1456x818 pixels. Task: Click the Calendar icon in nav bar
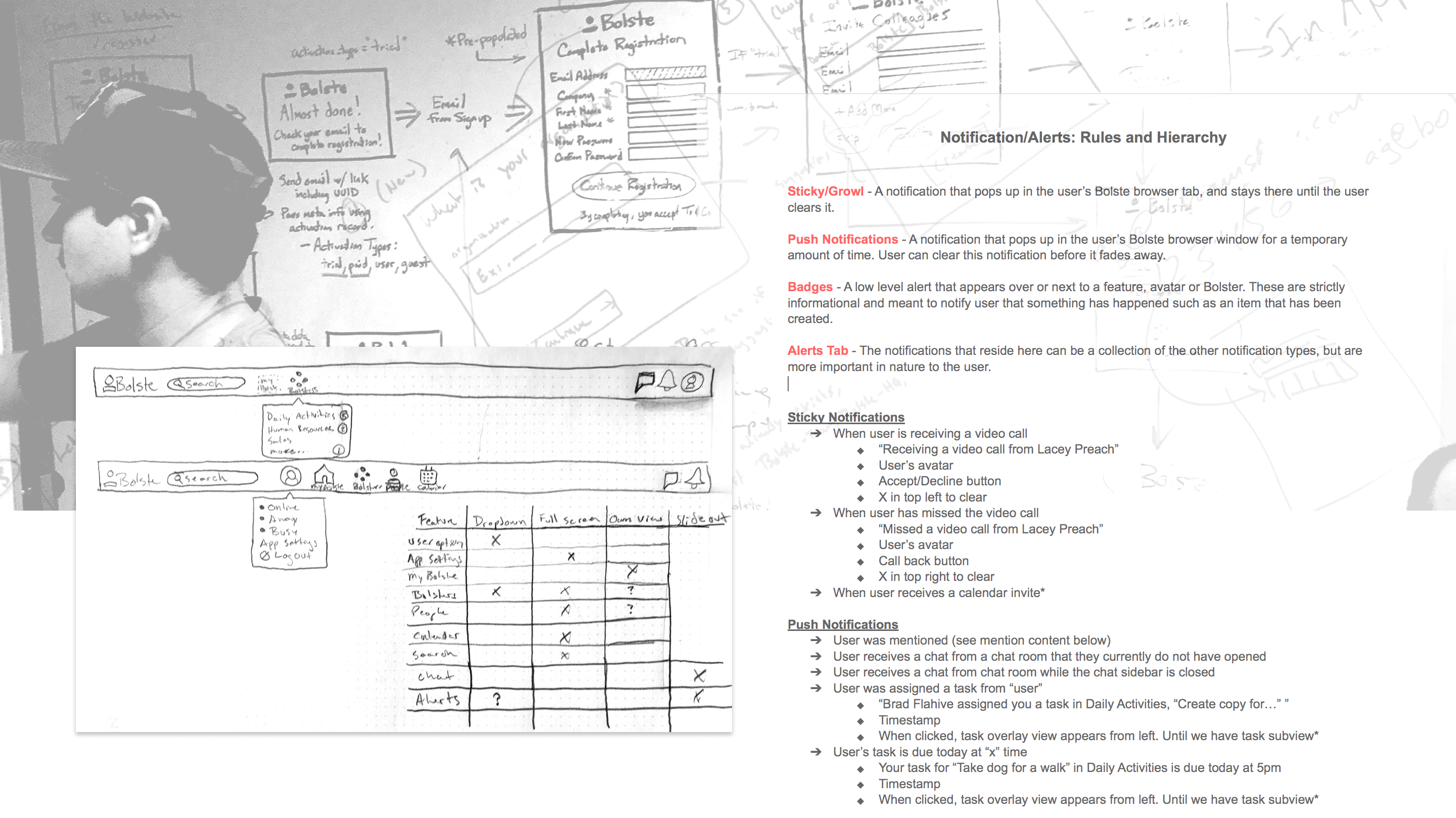[428, 477]
